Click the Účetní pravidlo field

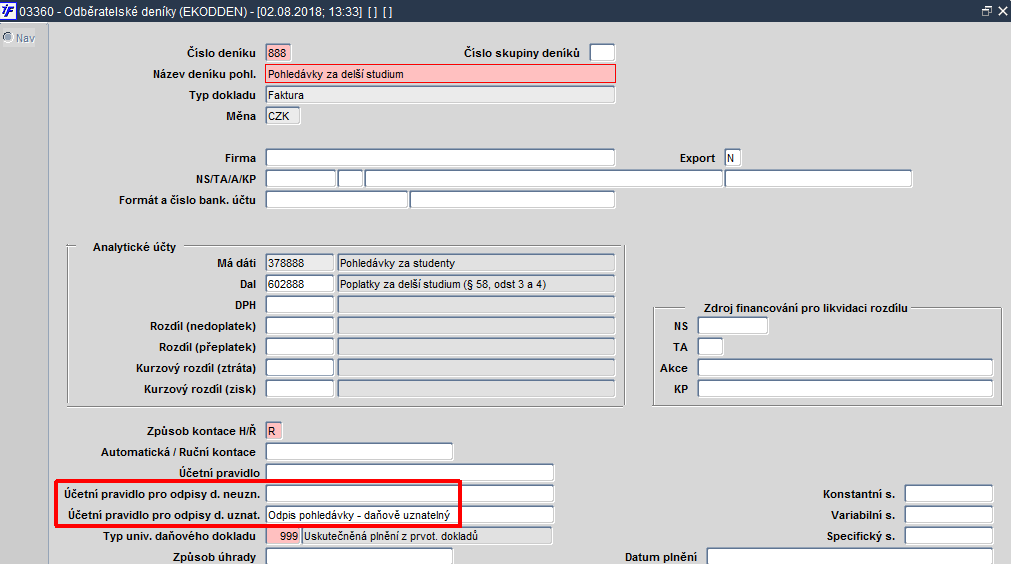[x=409, y=472]
